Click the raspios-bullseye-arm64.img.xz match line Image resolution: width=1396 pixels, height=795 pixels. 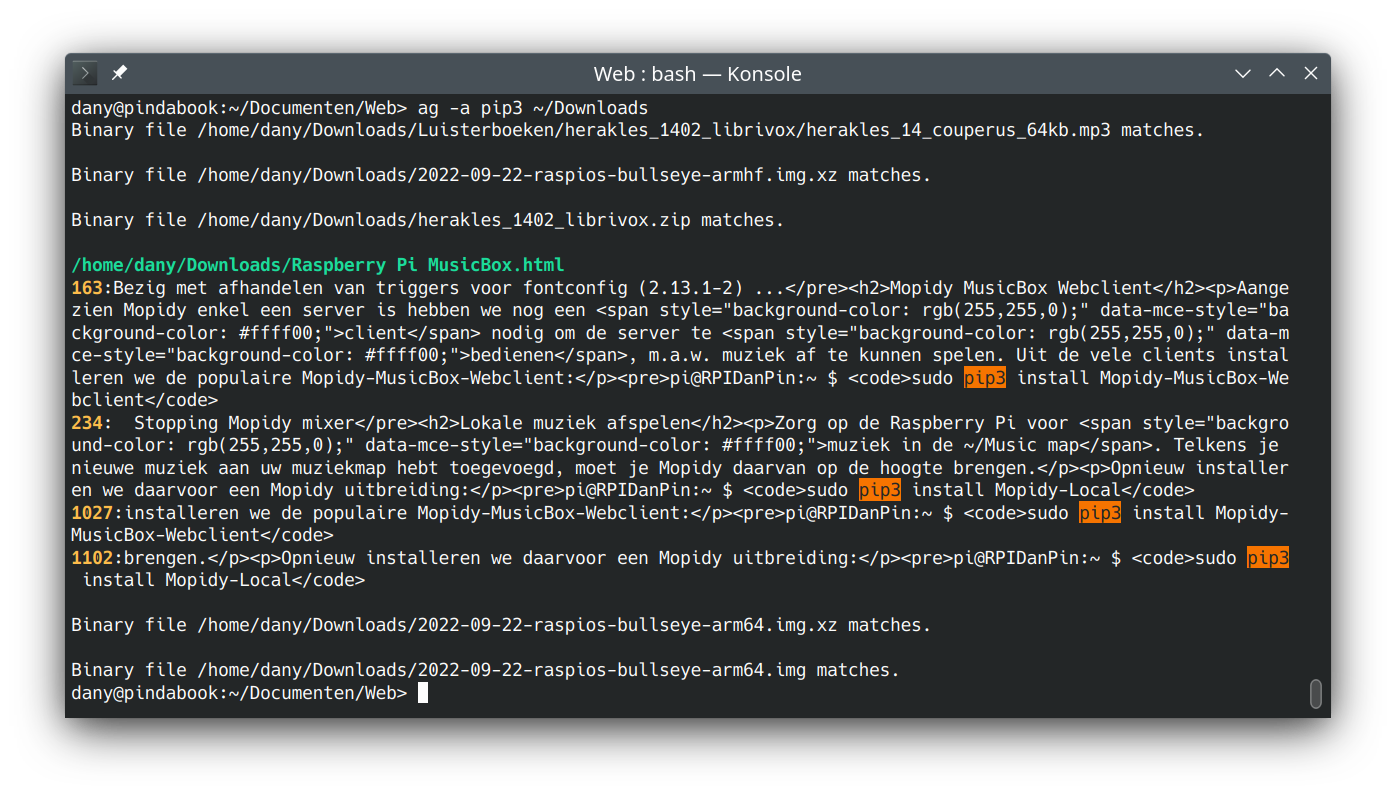click(501, 625)
